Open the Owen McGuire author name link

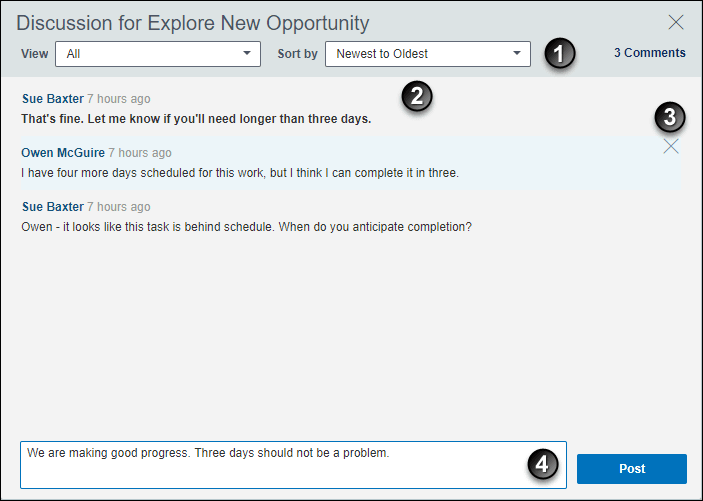63,152
